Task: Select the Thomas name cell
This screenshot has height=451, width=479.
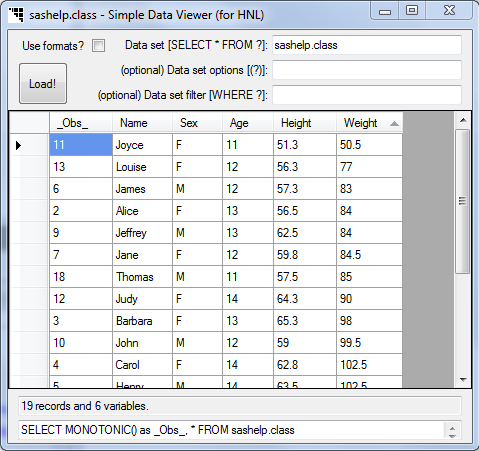Action: (x=142, y=277)
